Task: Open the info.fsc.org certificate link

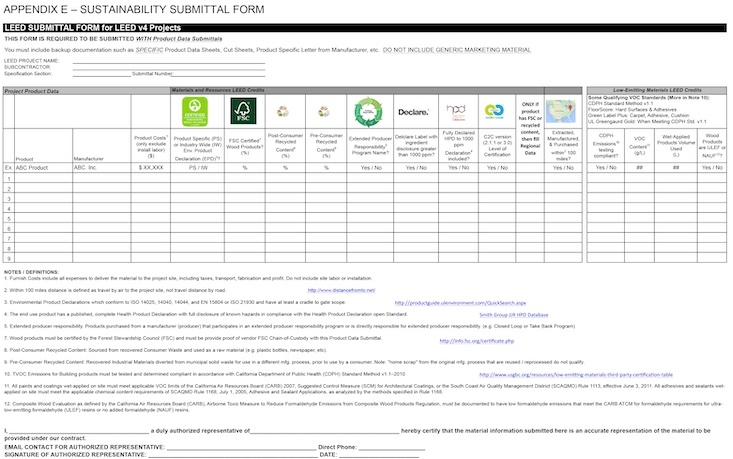Action: (476, 341)
